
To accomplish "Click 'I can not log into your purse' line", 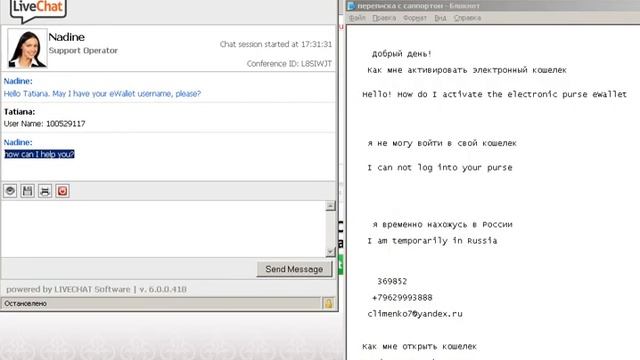I will click(x=440, y=167).
